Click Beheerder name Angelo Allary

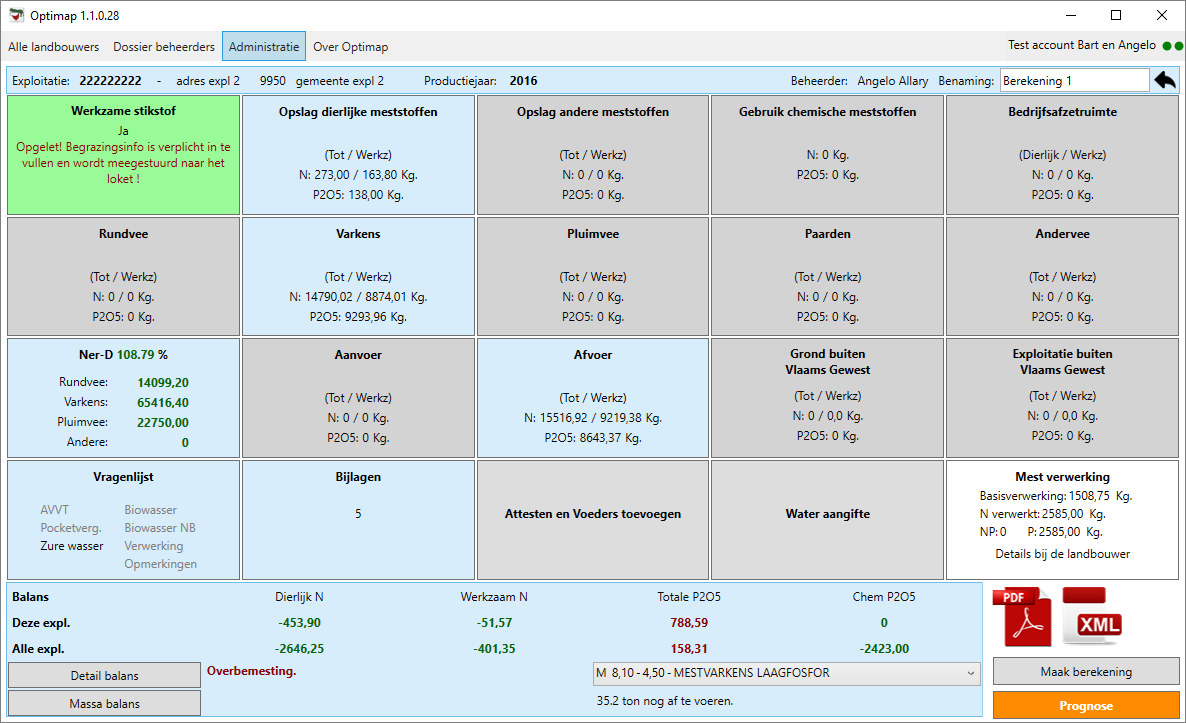click(x=893, y=81)
